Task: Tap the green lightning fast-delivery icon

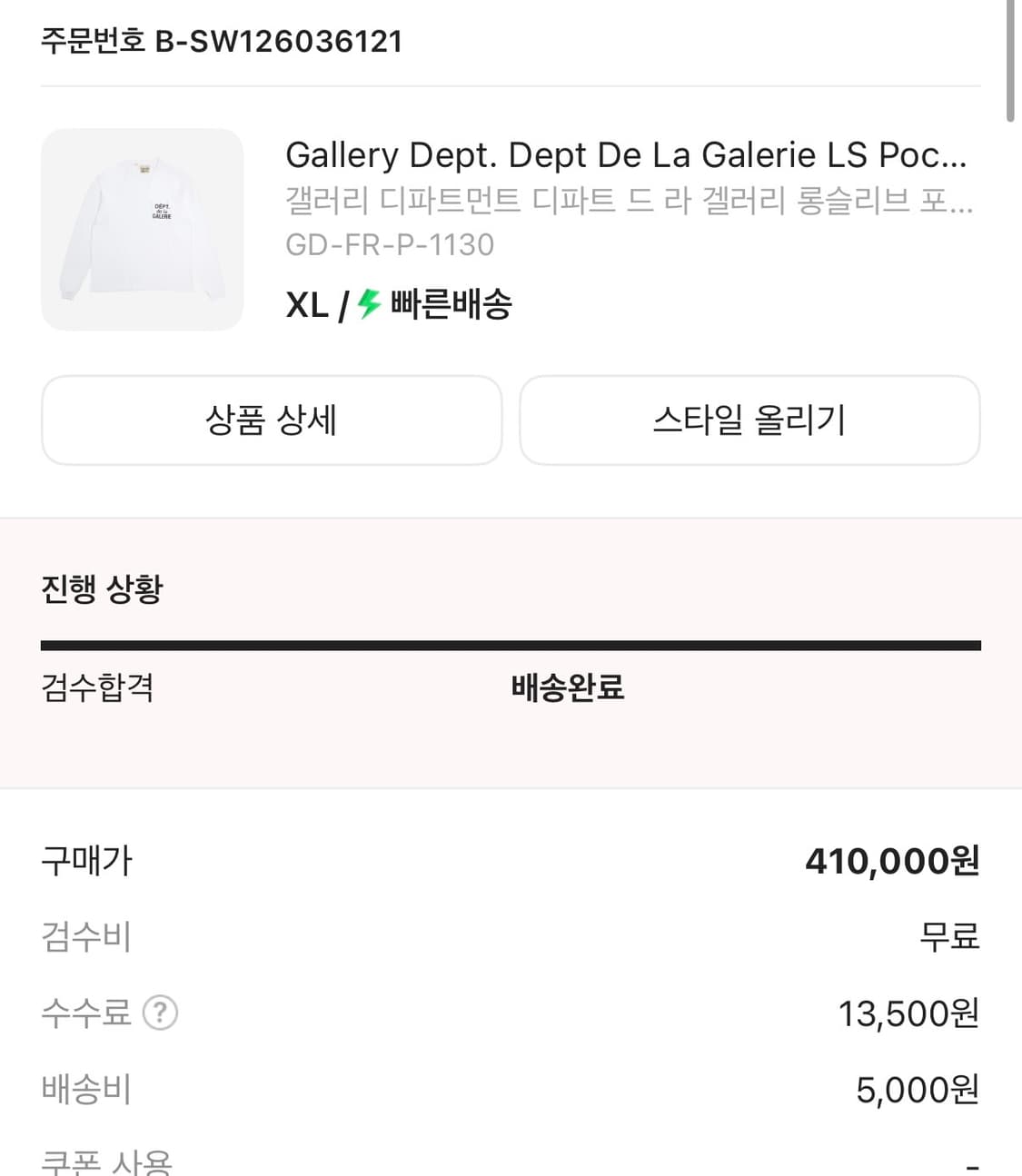Action: coord(368,304)
